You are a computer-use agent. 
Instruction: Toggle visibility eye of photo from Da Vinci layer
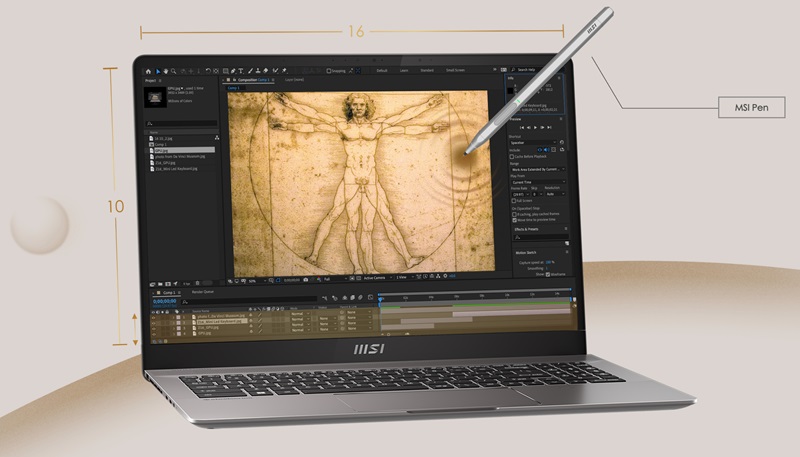153,317
